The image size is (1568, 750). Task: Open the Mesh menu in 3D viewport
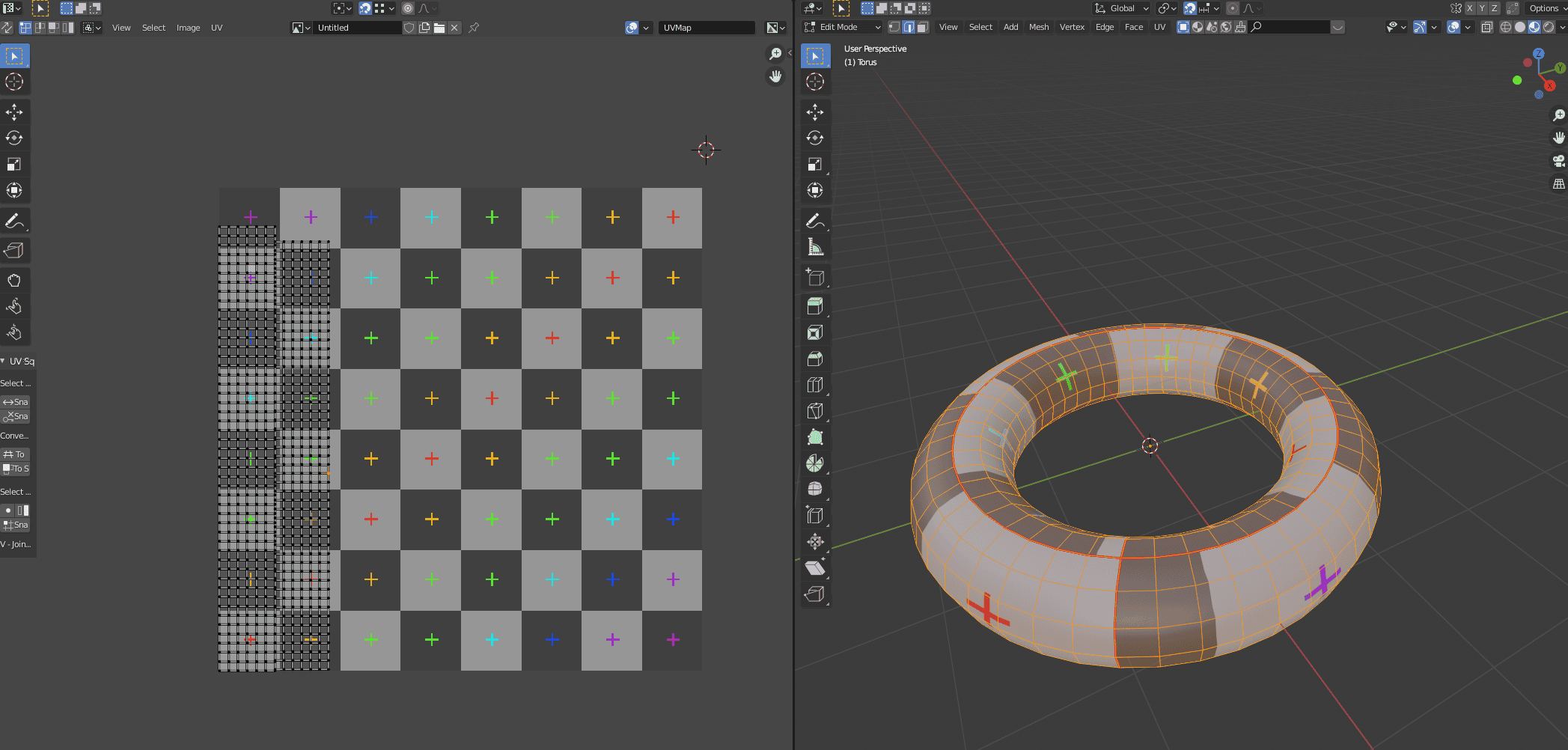(x=1038, y=27)
